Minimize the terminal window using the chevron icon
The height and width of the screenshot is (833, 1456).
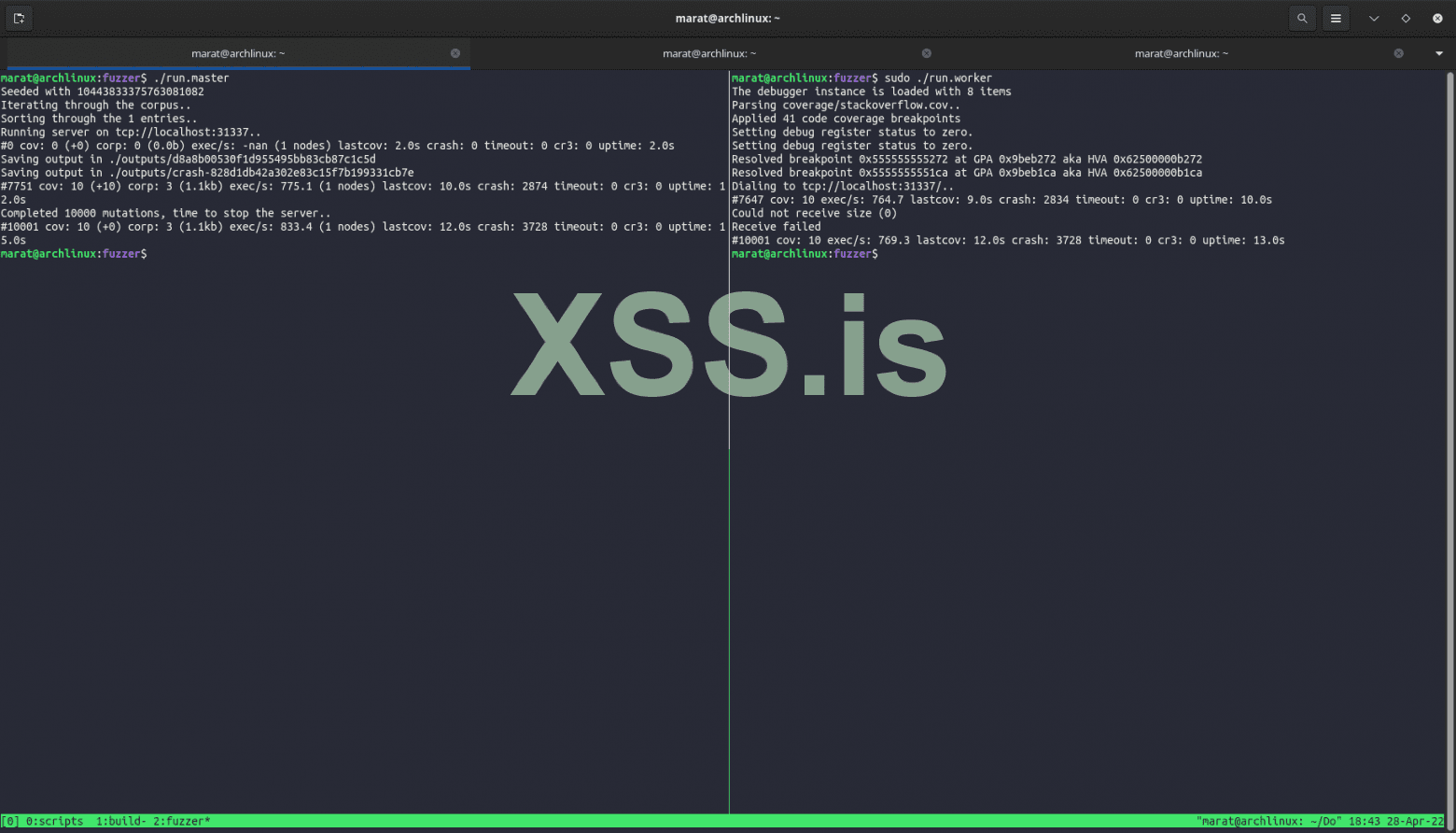click(x=1374, y=18)
